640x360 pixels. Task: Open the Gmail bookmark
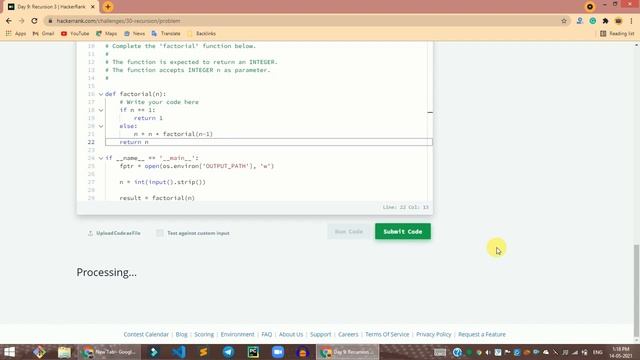(x=43, y=33)
